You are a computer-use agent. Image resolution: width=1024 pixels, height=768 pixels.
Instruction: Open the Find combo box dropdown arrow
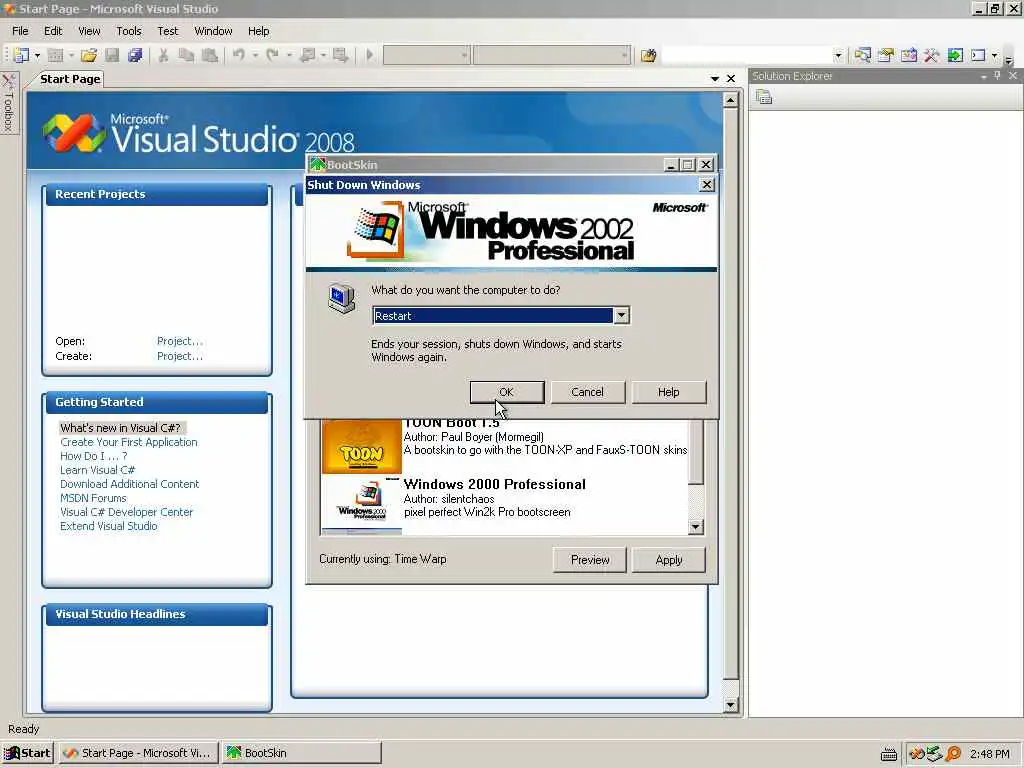pyautogui.click(x=838, y=56)
